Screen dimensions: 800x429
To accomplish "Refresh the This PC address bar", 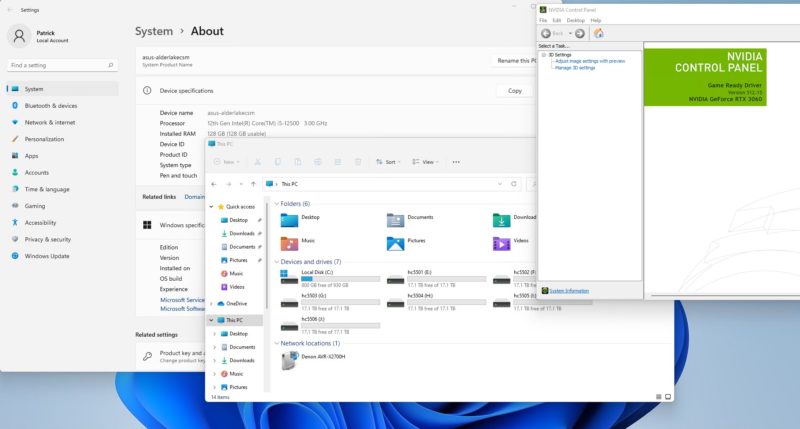I will click(x=514, y=184).
